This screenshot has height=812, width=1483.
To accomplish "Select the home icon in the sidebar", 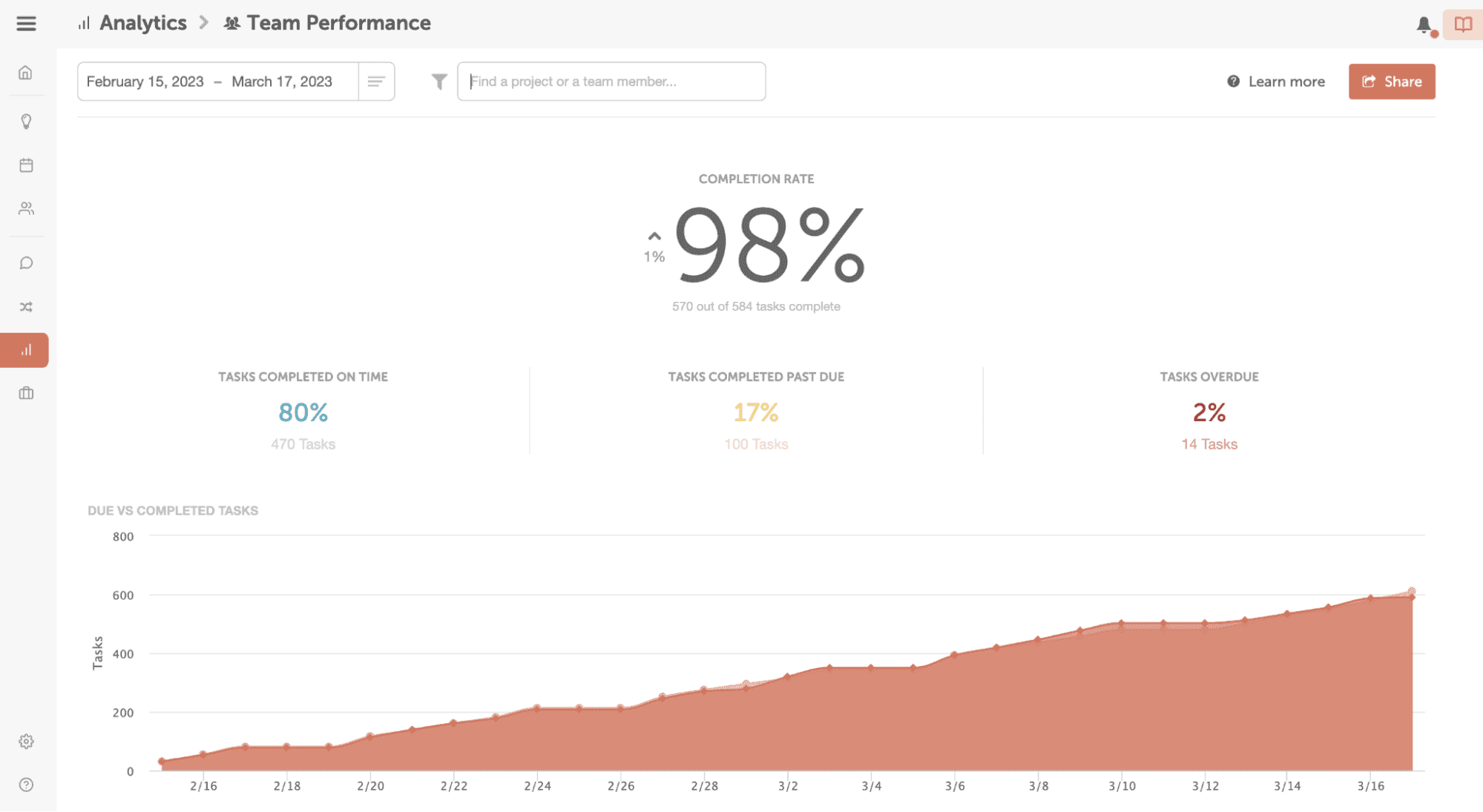I will (26, 72).
